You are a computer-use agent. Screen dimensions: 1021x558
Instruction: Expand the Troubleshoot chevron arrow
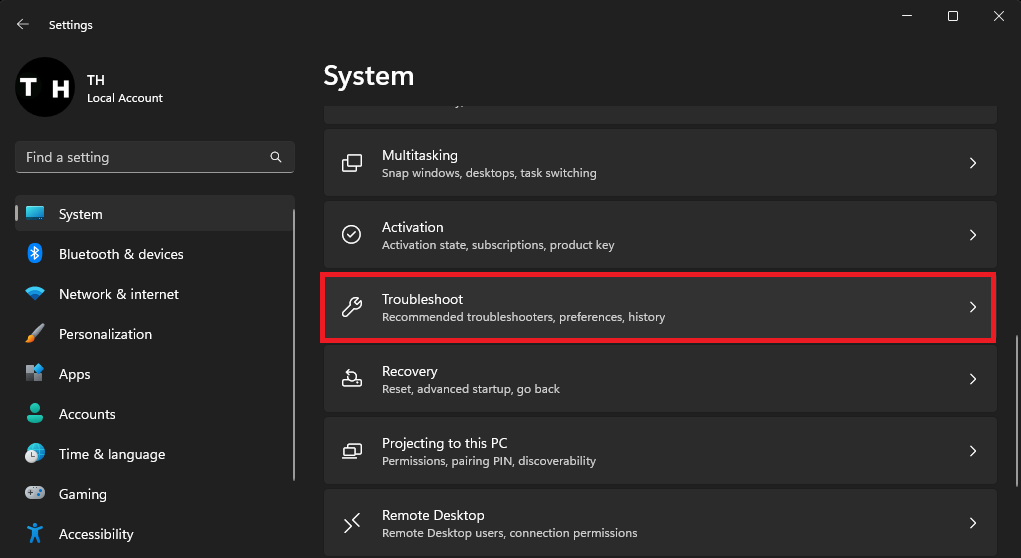coord(972,307)
